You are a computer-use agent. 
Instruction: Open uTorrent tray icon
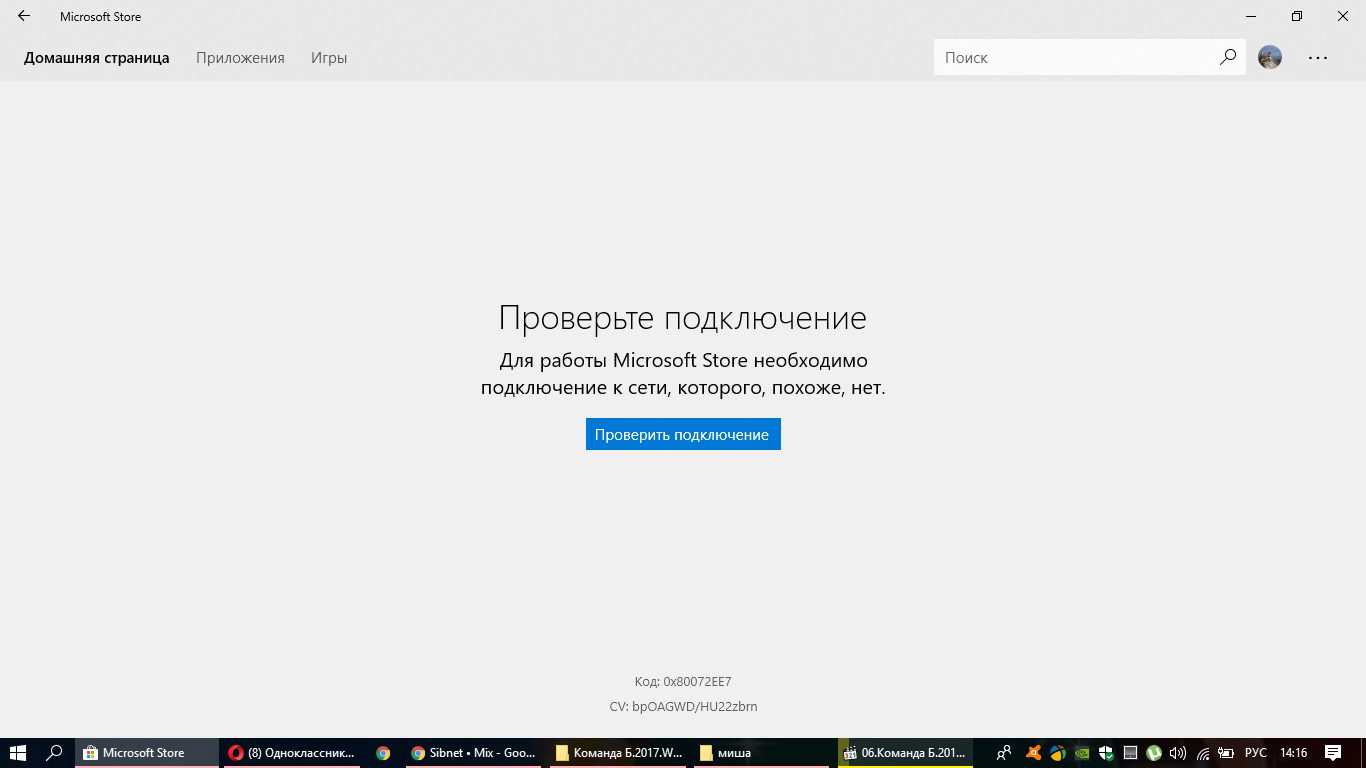(x=1154, y=752)
